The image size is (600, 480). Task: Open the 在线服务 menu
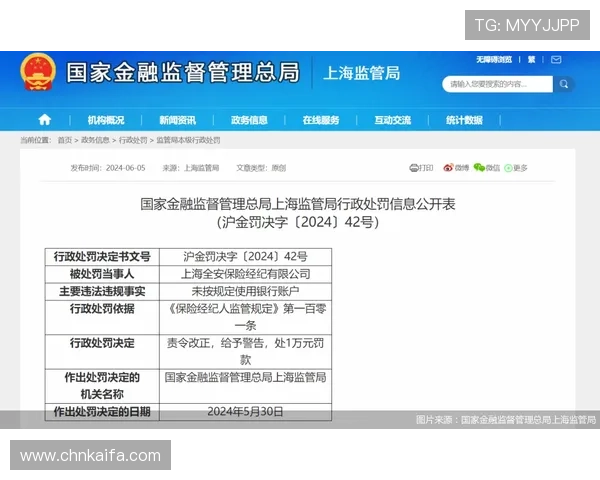click(321, 120)
